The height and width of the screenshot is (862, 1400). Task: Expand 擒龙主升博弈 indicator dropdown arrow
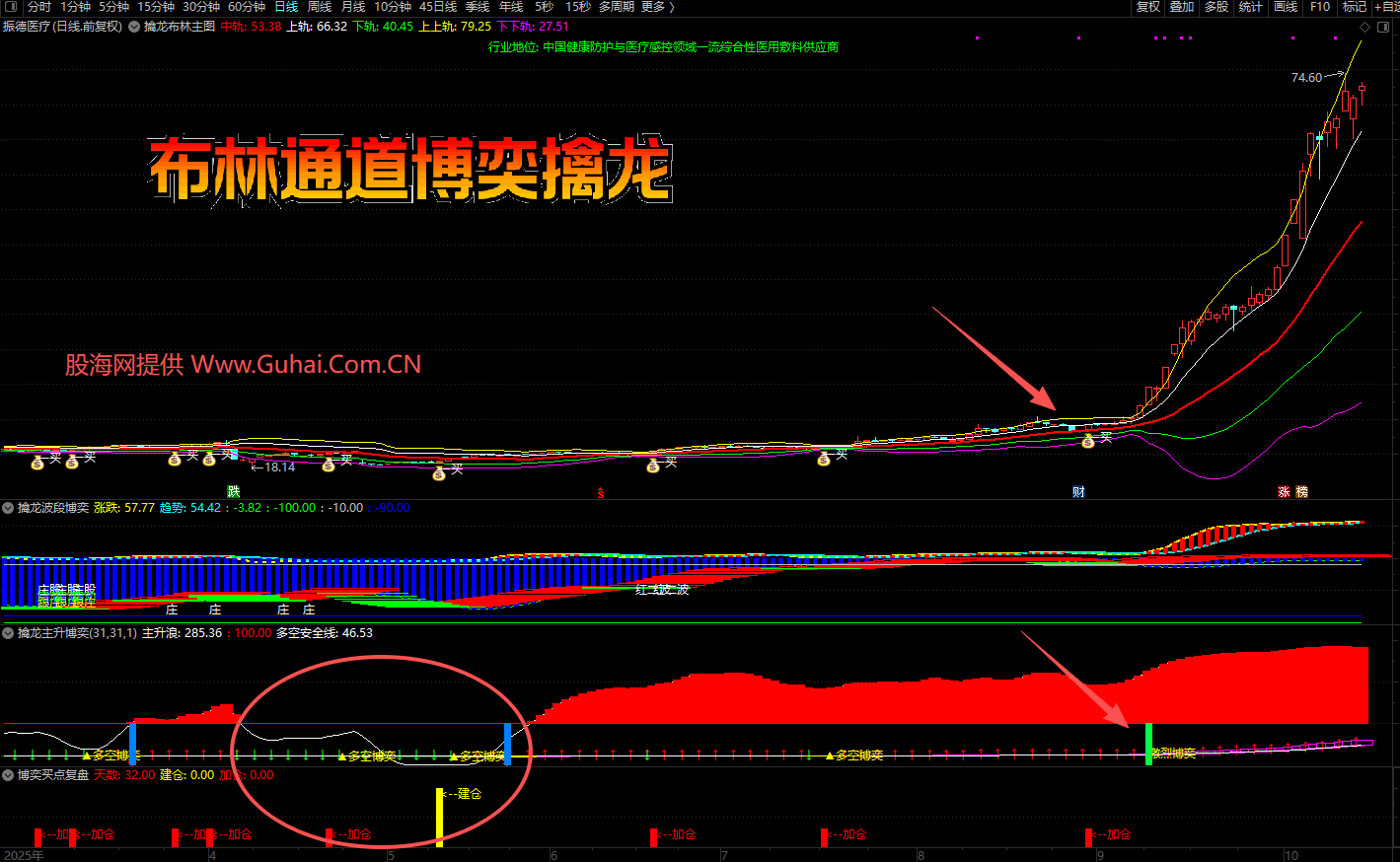[8, 633]
